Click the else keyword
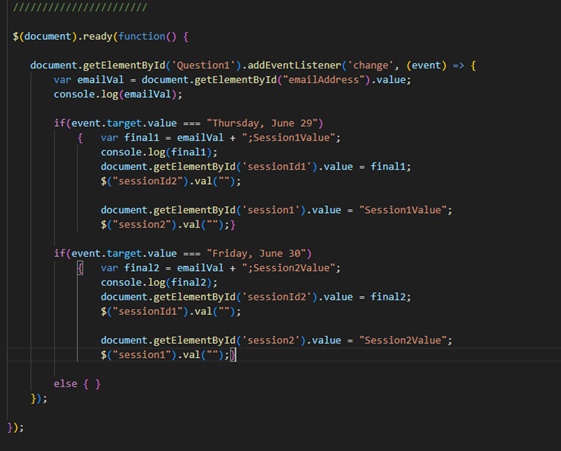The width and height of the screenshot is (561, 451). click(65, 384)
